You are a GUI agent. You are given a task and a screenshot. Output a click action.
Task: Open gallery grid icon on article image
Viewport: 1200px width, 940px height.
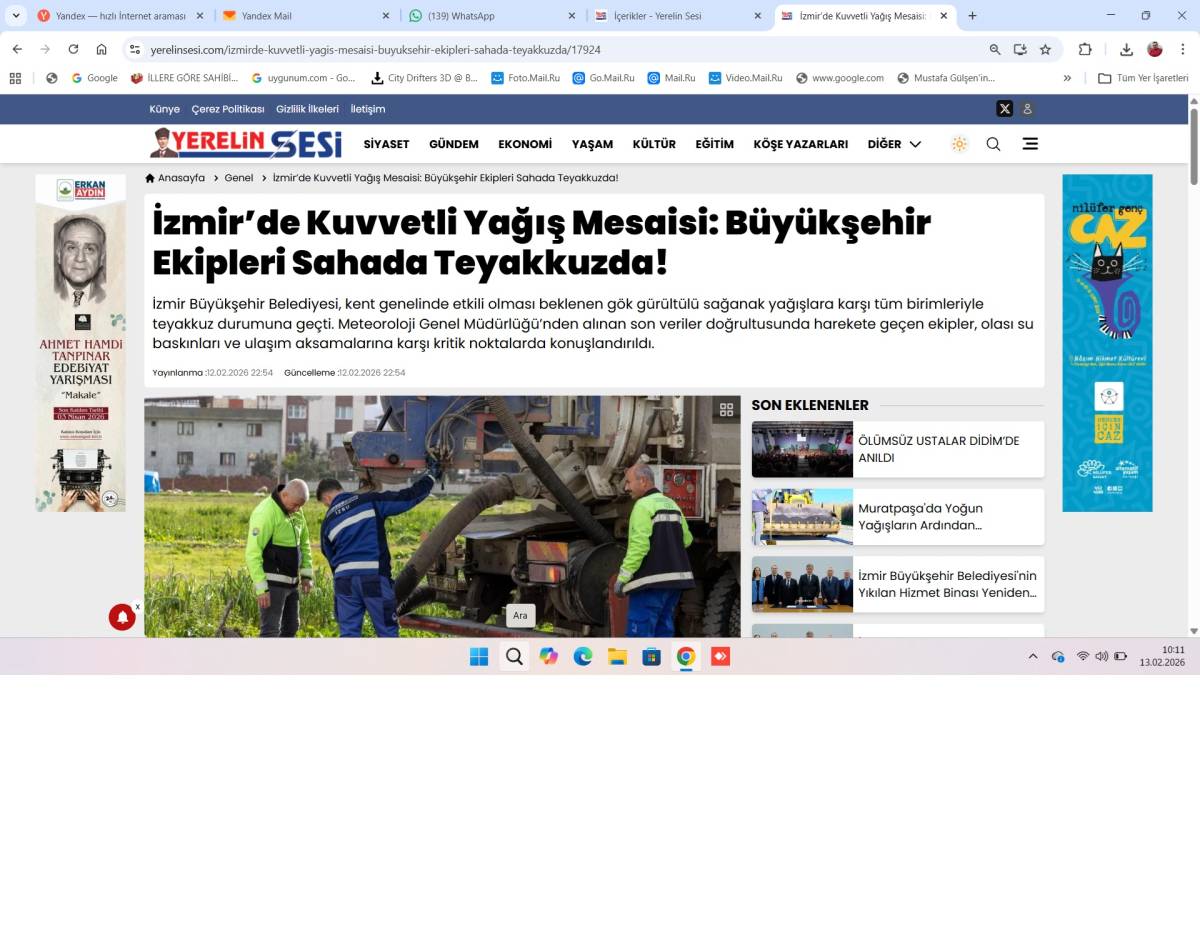pos(727,409)
